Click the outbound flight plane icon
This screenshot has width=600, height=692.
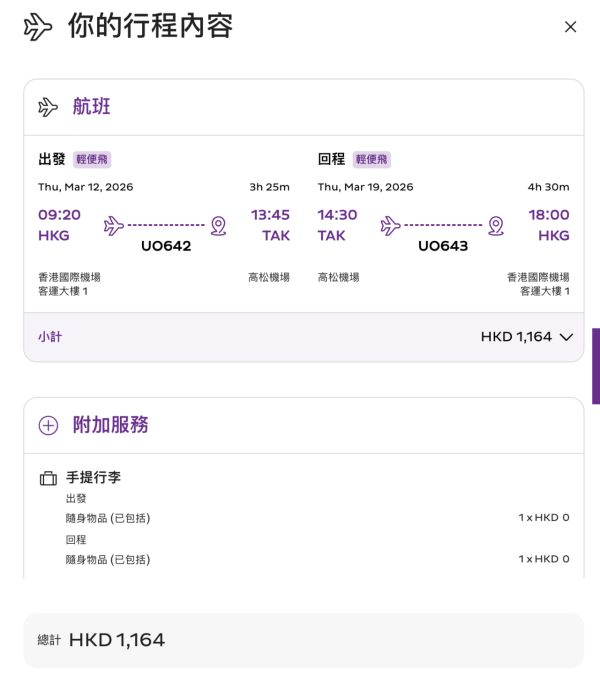114,225
